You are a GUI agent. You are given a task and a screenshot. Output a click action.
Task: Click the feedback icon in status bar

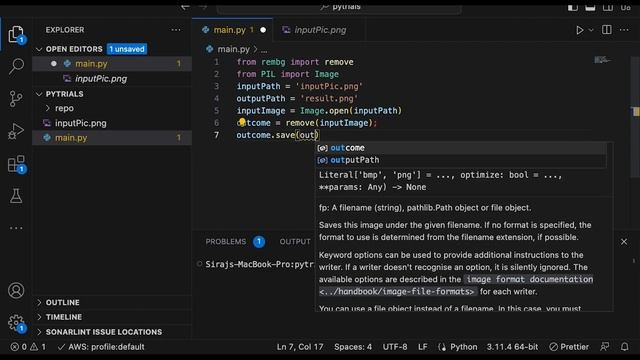pyautogui.click(x=604, y=347)
